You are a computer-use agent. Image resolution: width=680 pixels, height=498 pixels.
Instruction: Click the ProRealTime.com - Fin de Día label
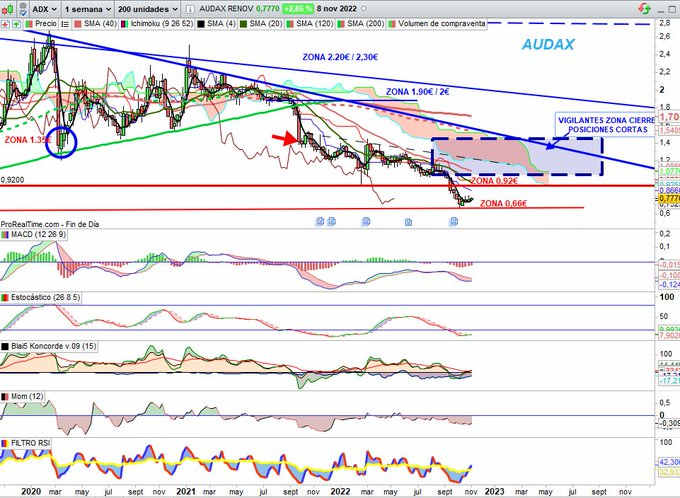coord(50,224)
